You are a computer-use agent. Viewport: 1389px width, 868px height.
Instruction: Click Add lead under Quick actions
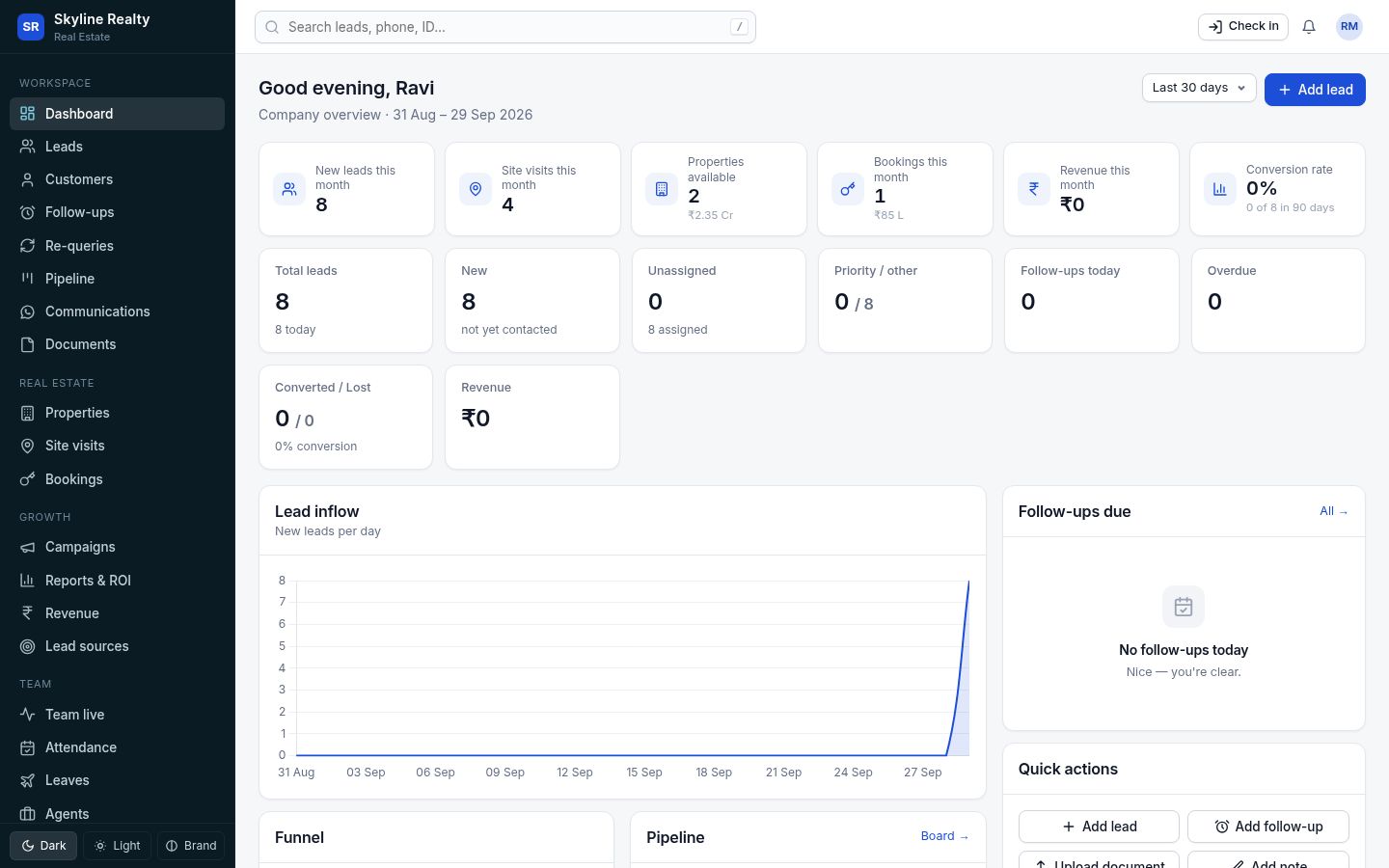(1099, 827)
